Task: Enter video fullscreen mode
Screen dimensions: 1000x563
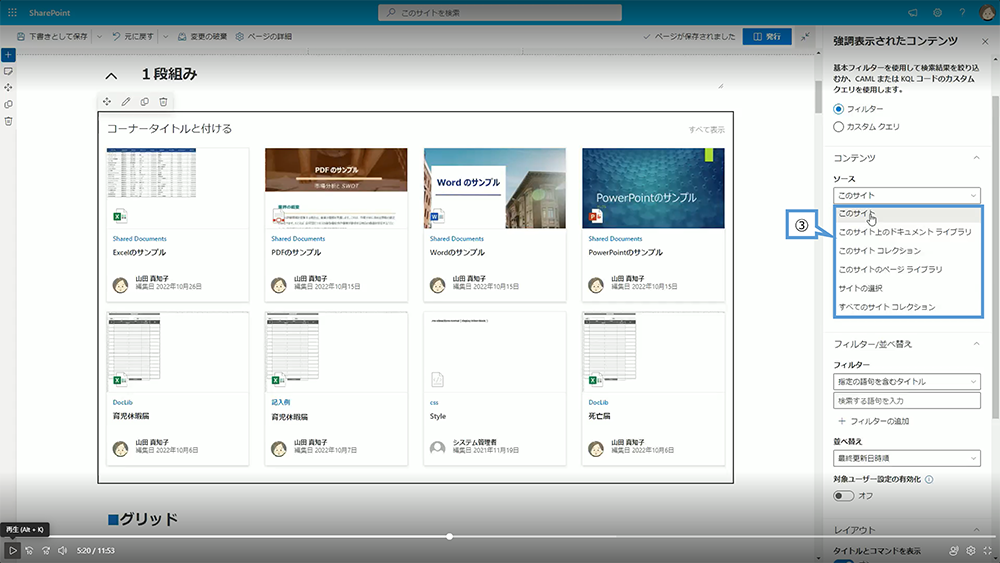Action: click(987, 550)
